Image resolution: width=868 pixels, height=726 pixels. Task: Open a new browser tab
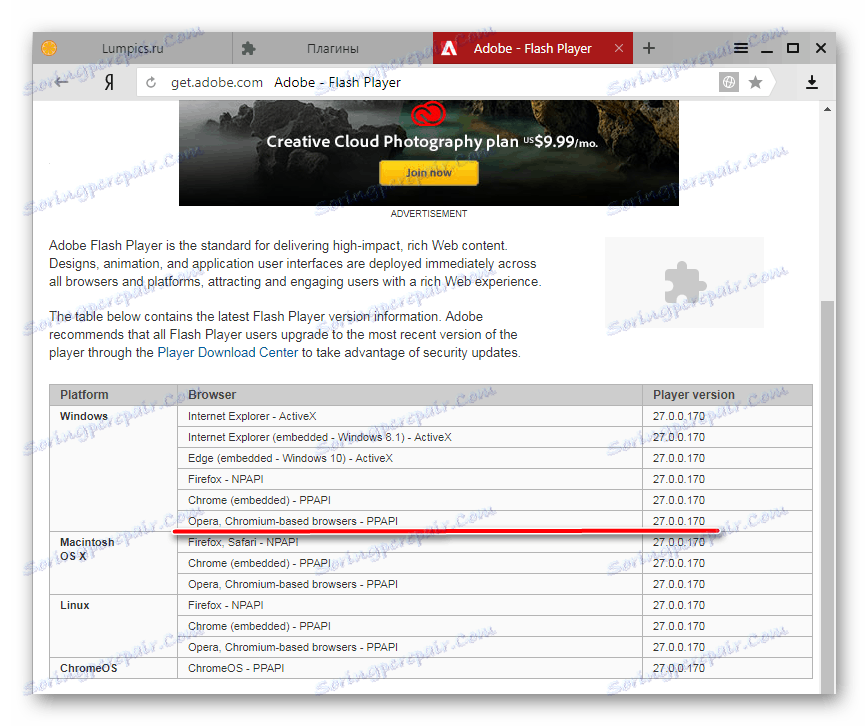pyautogui.click(x=649, y=49)
